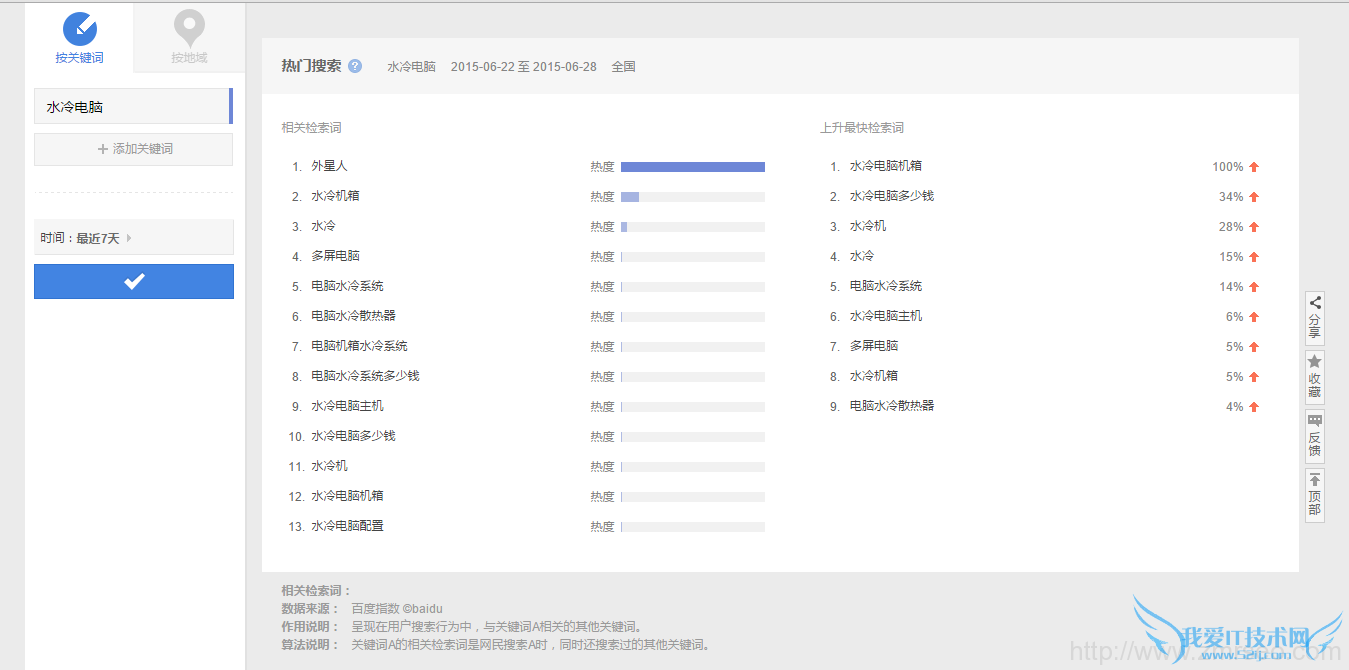Click the pencil icon of 按关键词
1349x670 pixels.
(x=79, y=28)
